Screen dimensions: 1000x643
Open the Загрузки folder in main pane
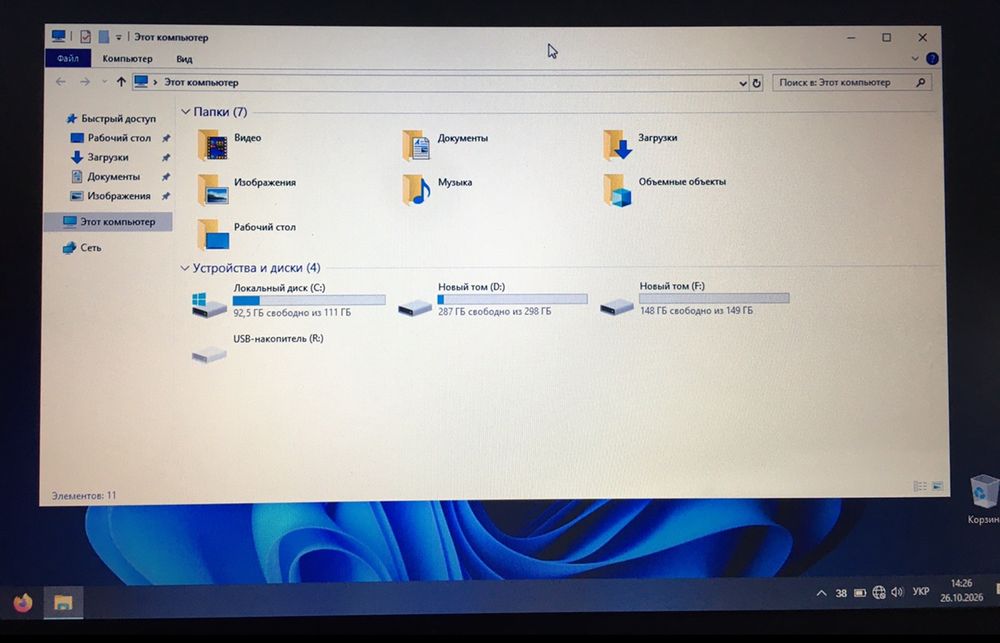[x=640, y=144]
